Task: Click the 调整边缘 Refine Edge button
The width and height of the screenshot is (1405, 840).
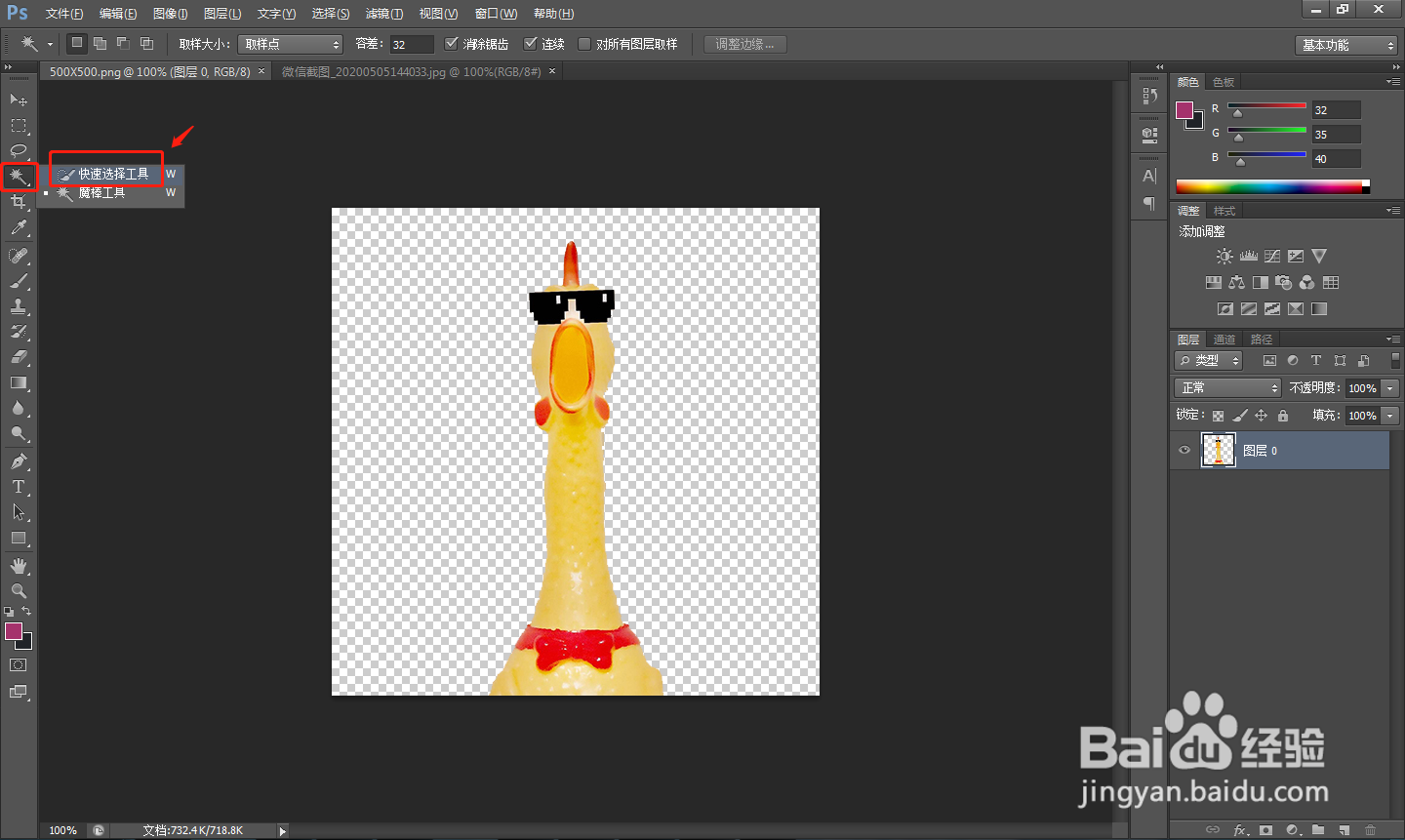Action: pos(744,44)
